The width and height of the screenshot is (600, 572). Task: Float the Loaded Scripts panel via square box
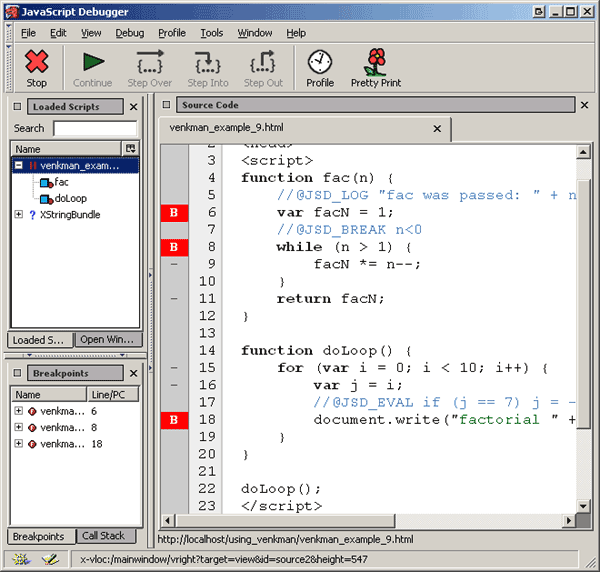click(17, 106)
